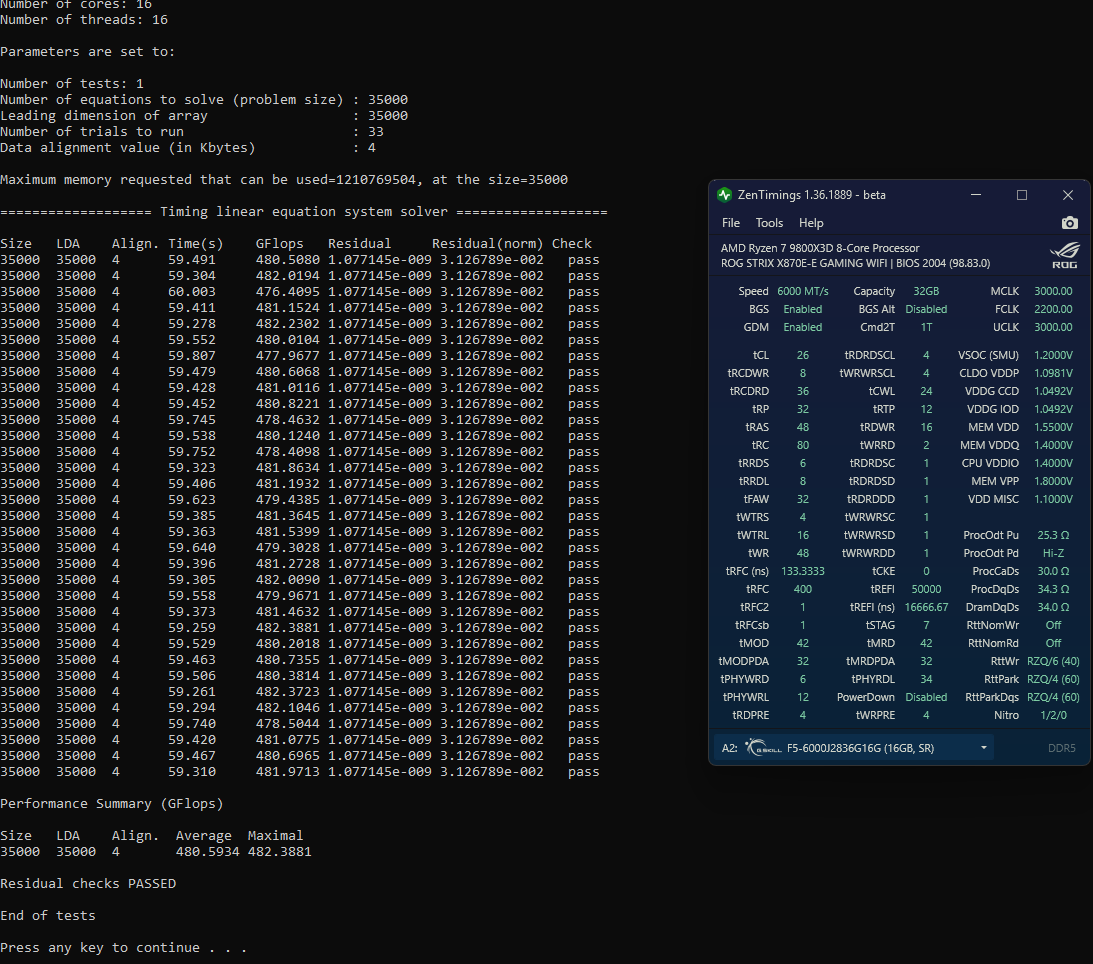Click the tSTAG value 7
Viewport: 1093px width, 964px height.
[926, 626]
